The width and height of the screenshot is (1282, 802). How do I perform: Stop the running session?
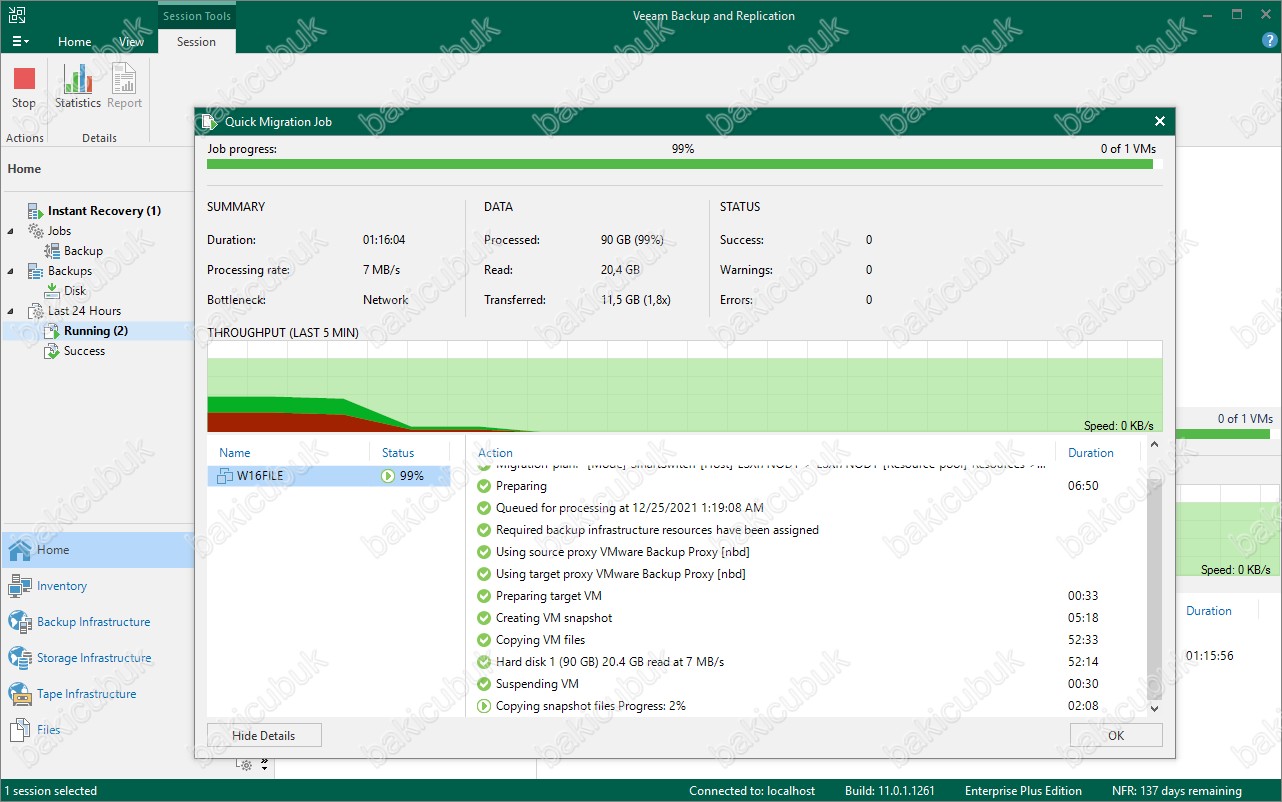24,88
